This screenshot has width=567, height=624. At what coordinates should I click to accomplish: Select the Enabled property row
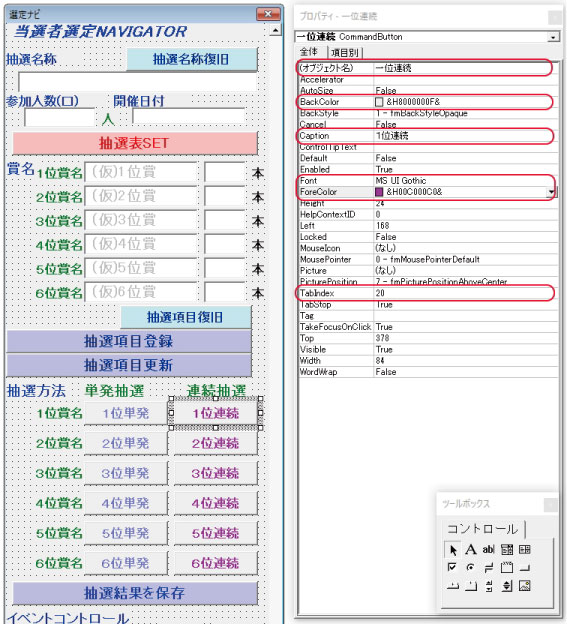click(428, 170)
